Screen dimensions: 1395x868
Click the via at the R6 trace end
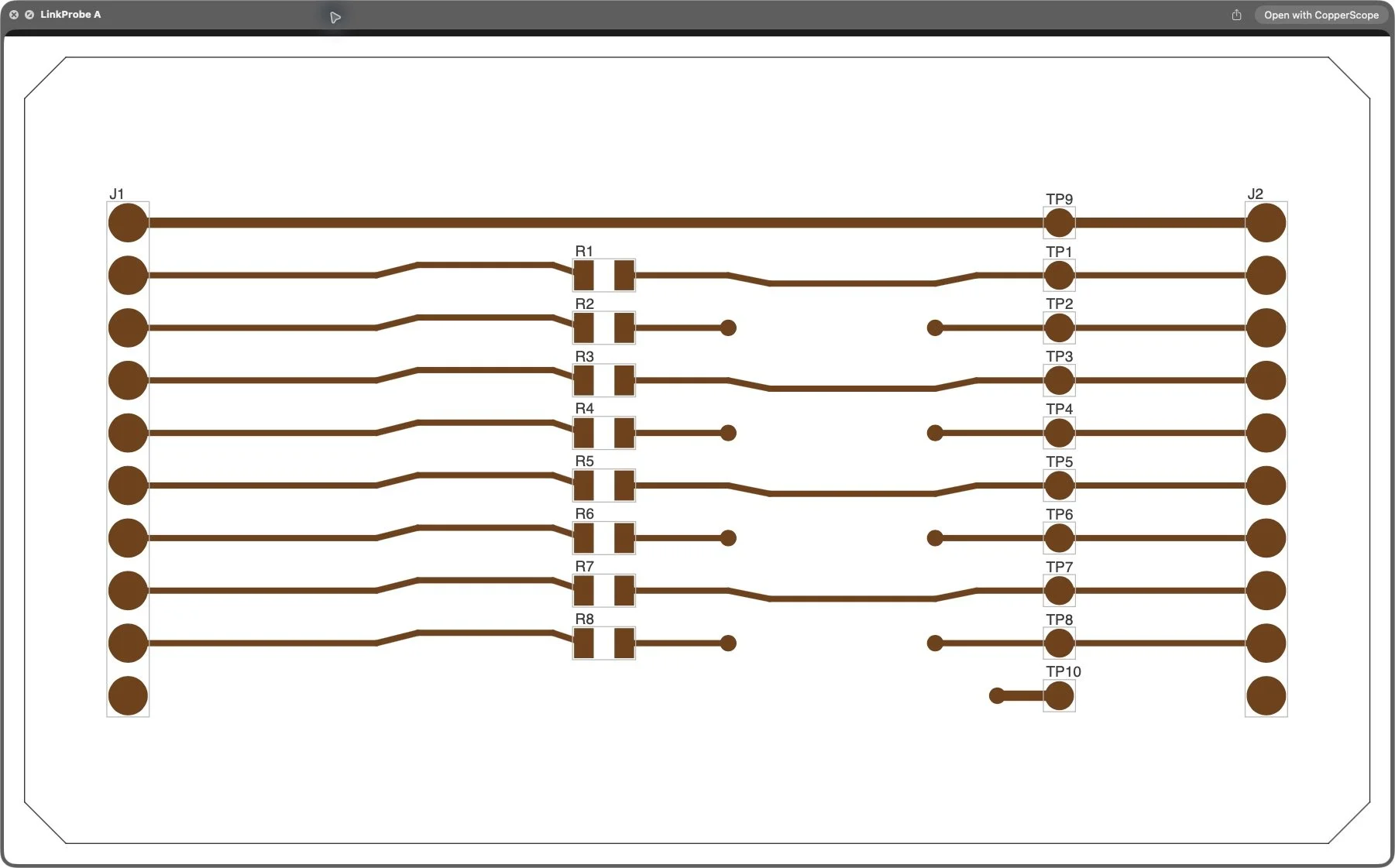pyautogui.click(x=728, y=538)
